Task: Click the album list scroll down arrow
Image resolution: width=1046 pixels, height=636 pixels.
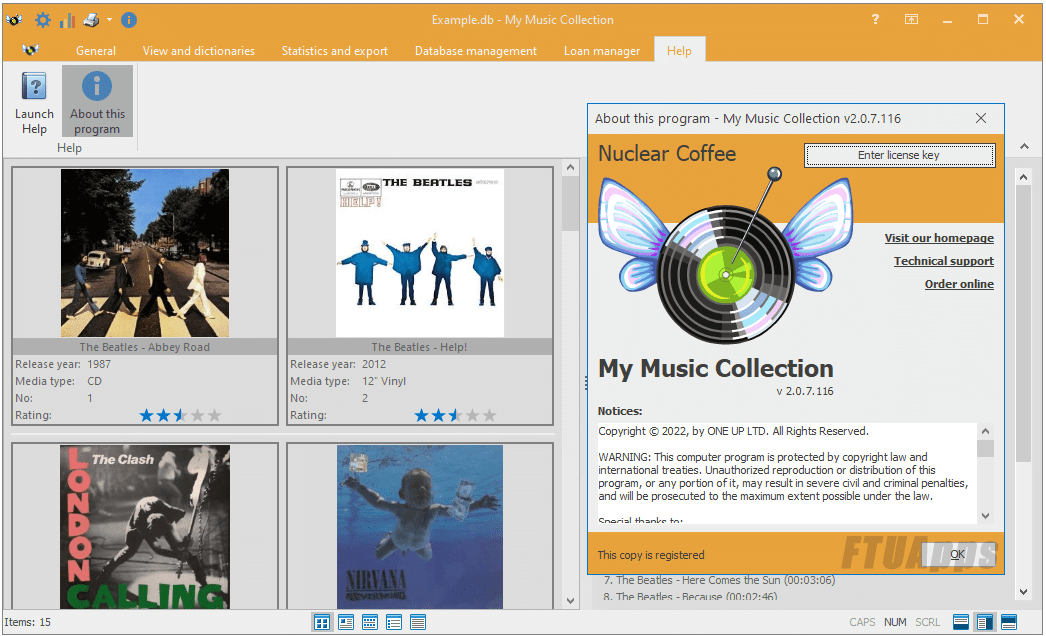Action: click(x=570, y=601)
